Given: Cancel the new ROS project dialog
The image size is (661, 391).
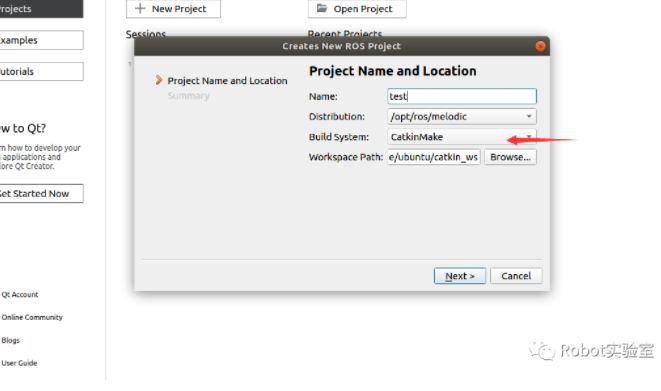Looking at the screenshot, I should click(x=516, y=276).
